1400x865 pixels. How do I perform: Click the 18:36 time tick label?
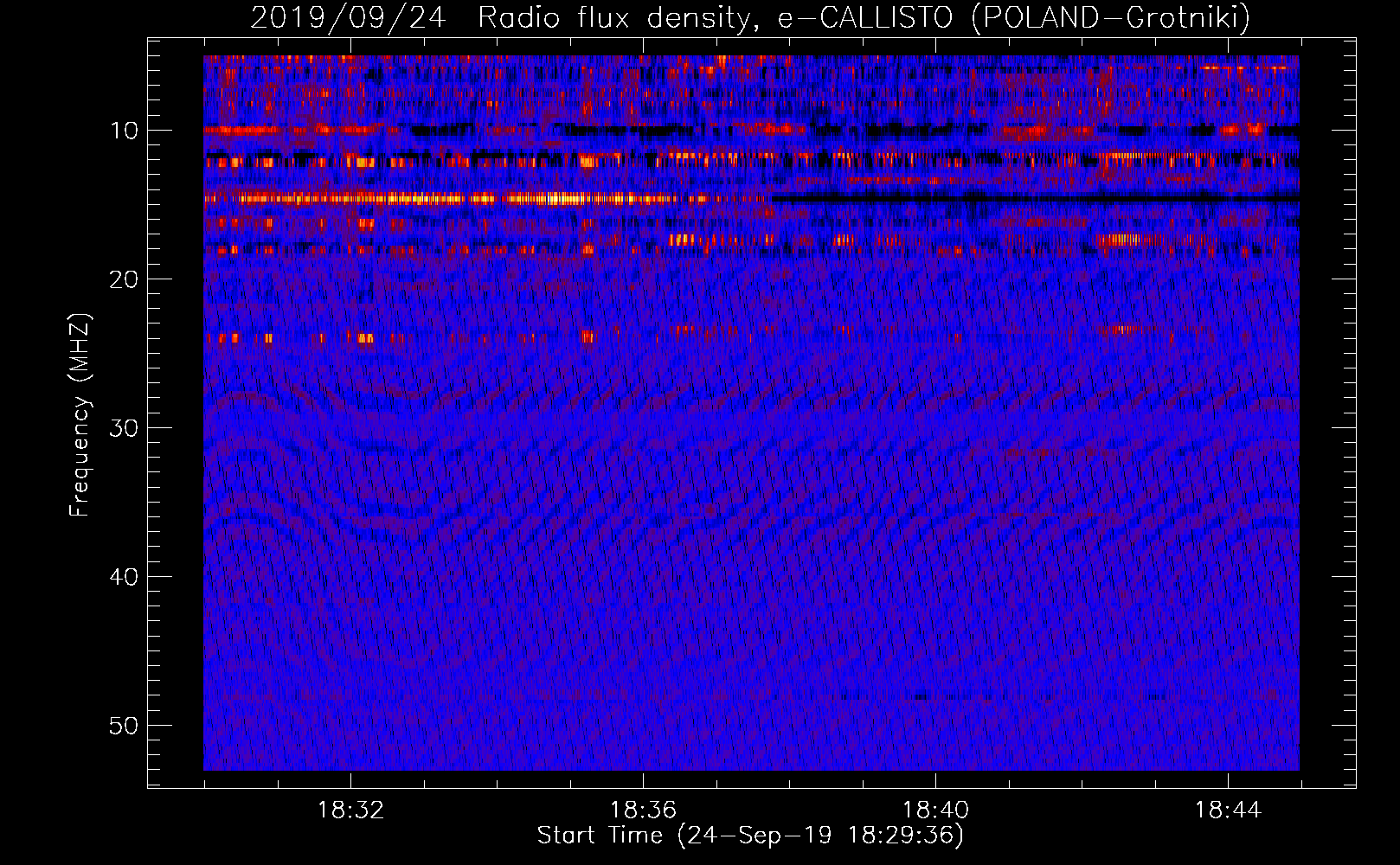tap(643, 811)
